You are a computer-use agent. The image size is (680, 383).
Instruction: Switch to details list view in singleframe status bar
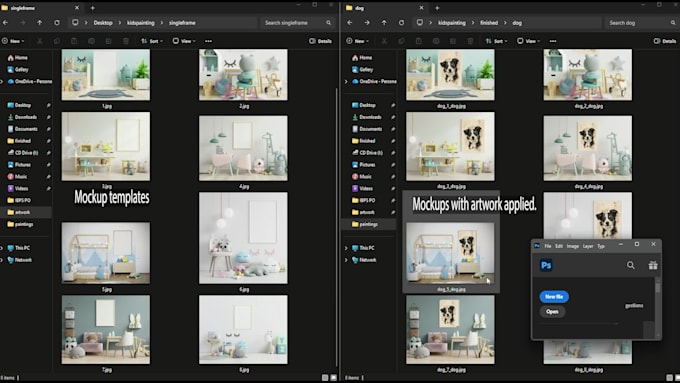tap(325, 378)
